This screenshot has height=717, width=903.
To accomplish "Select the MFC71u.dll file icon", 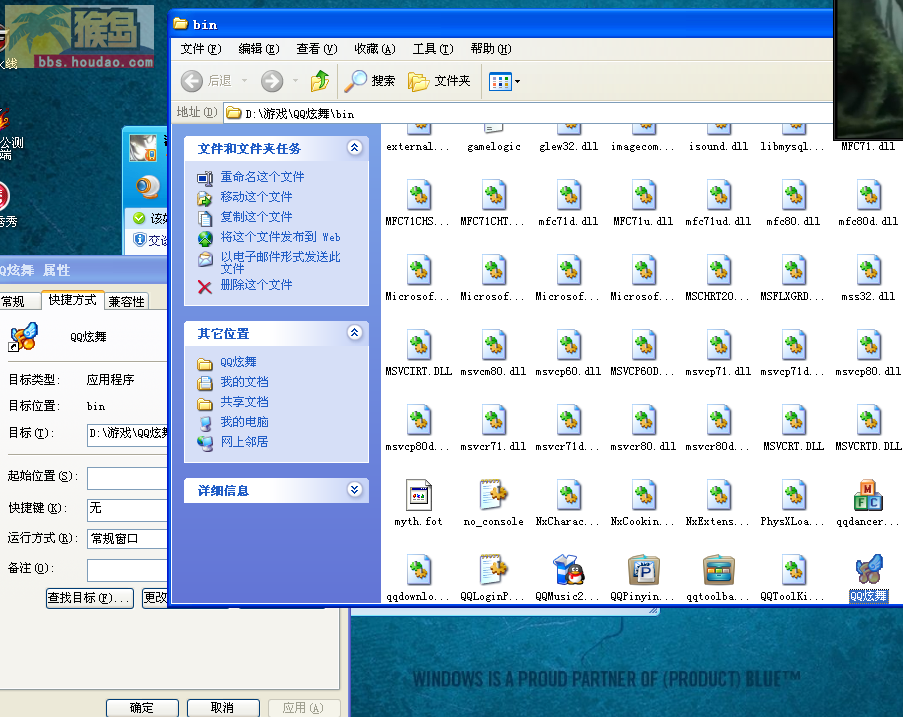I will 643,195.
